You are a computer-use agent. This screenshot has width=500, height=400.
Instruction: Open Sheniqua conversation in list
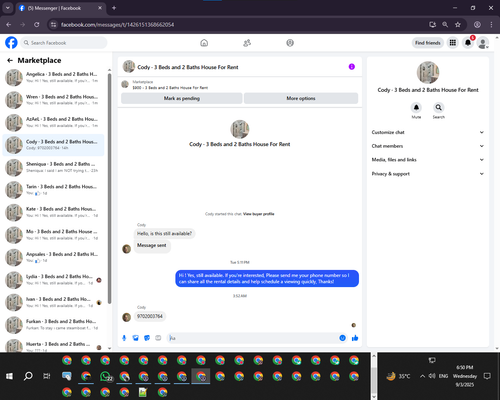[x=53, y=167]
